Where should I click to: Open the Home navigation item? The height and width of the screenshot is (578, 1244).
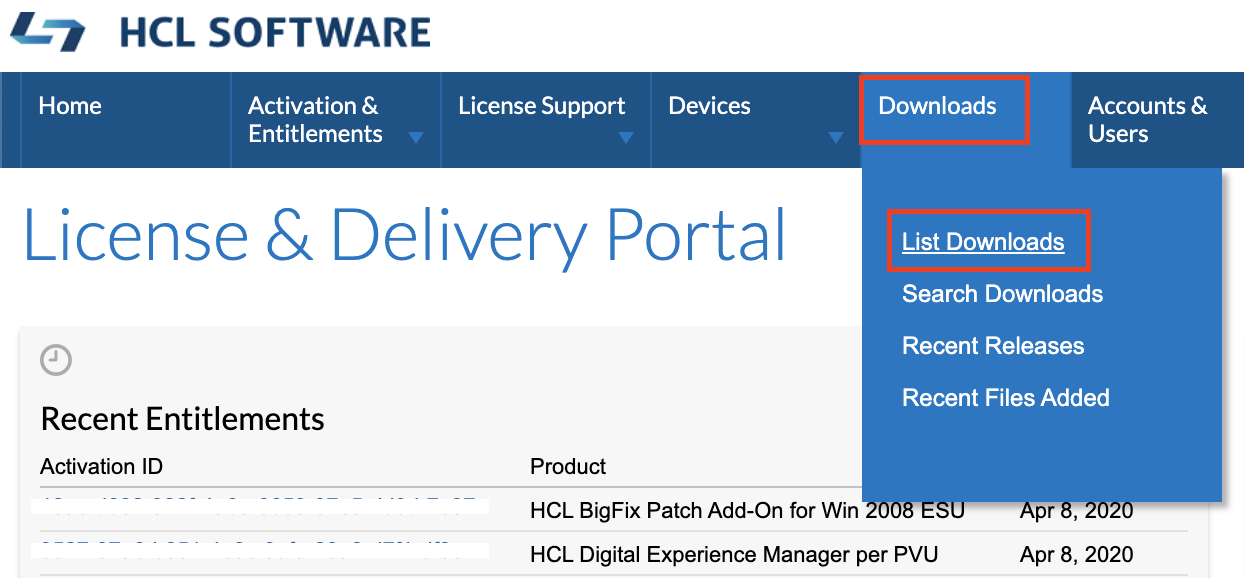point(70,106)
